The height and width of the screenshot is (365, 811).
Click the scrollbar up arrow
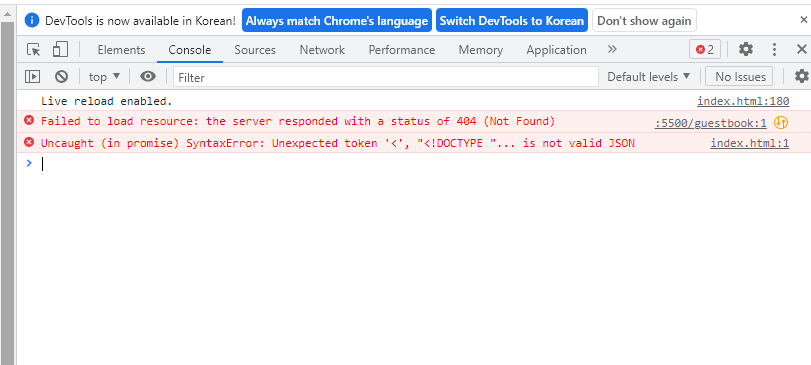pos(7,14)
